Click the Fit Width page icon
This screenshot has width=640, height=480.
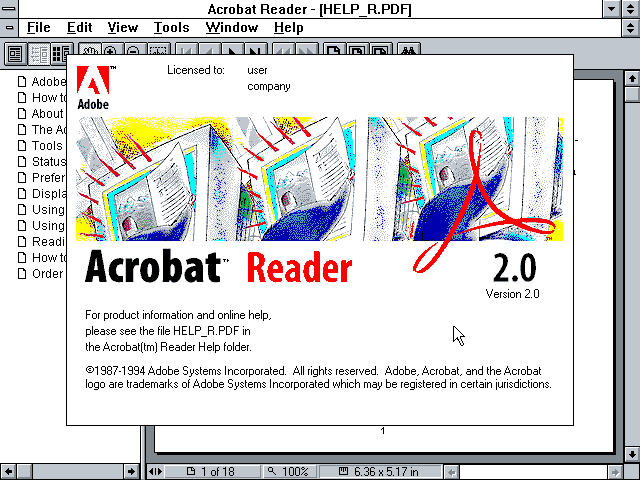point(377,53)
